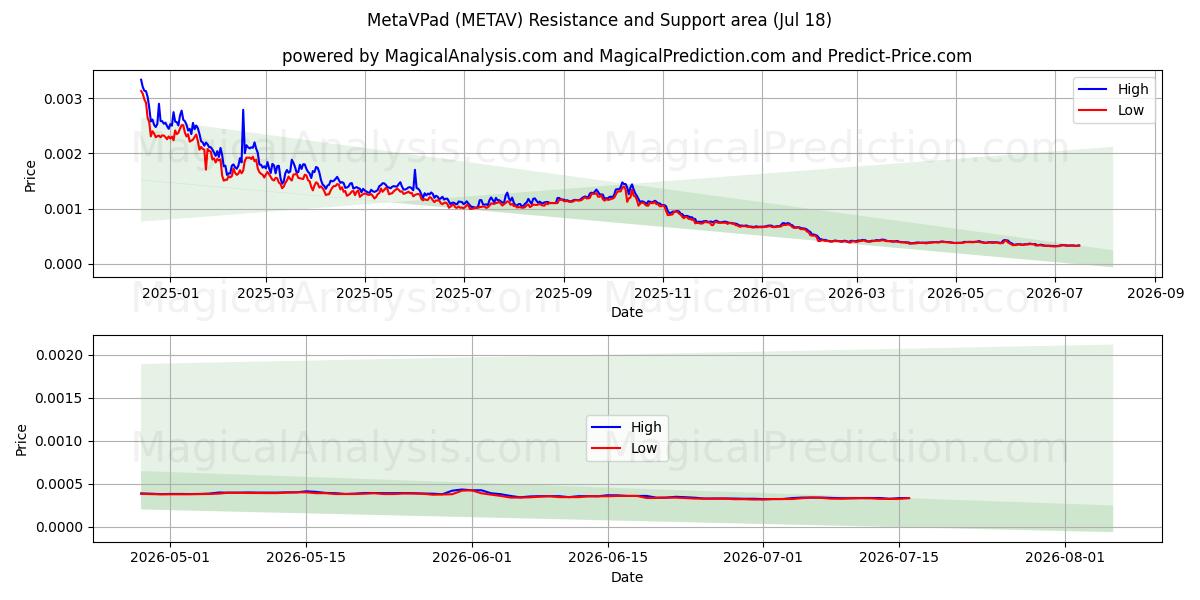1200x600 pixels.
Task: Click the bottom chart x-axis label '2026-08-01'
Action: 1065,559
